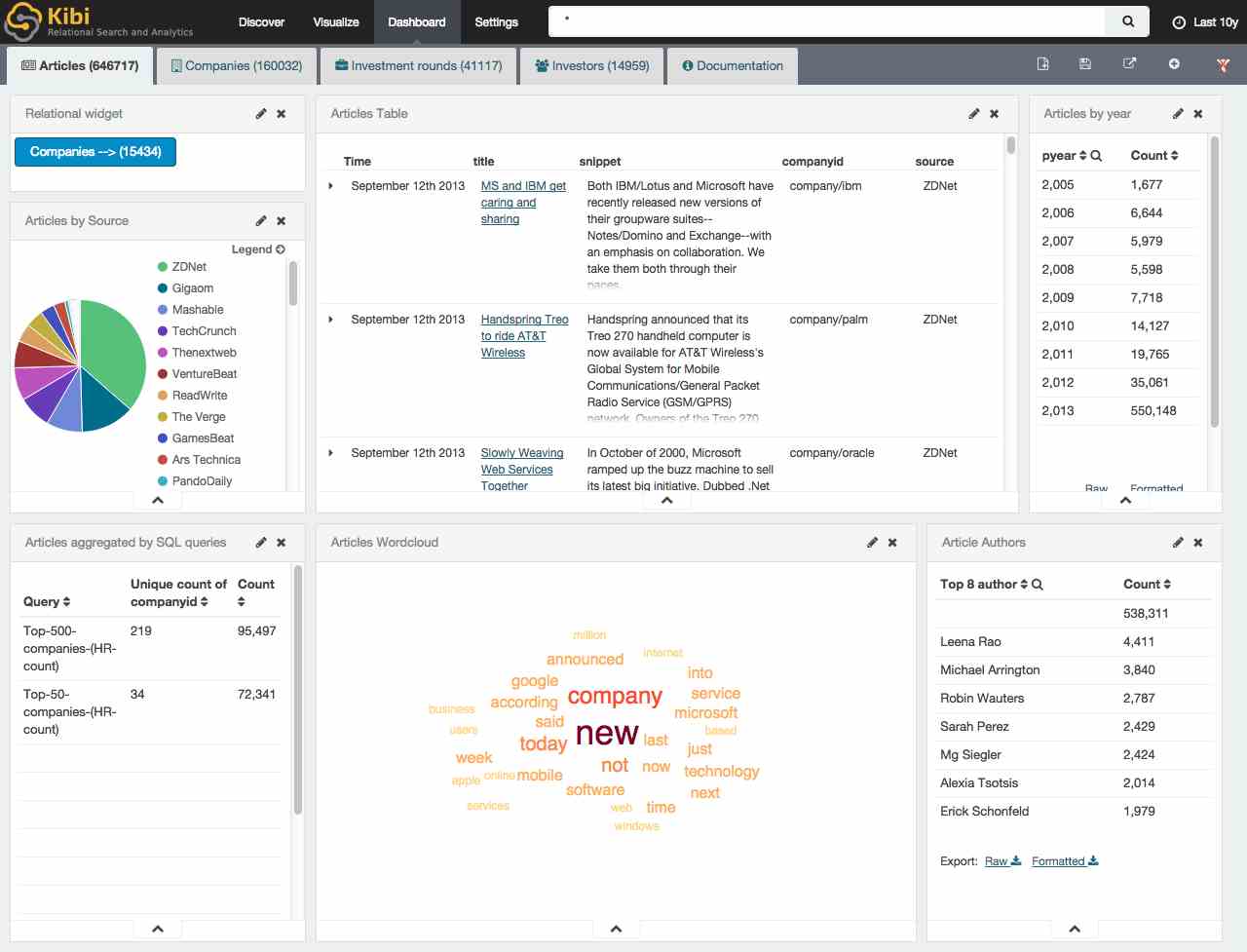Image resolution: width=1247 pixels, height=952 pixels.
Task: Sort Article Authors by Count column
Action: 1167,585
